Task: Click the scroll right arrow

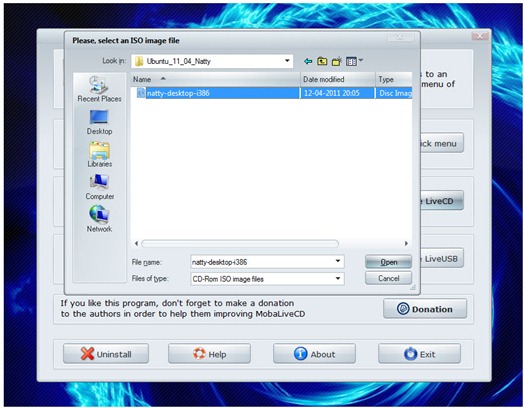Action: click(x=406, y=244)
